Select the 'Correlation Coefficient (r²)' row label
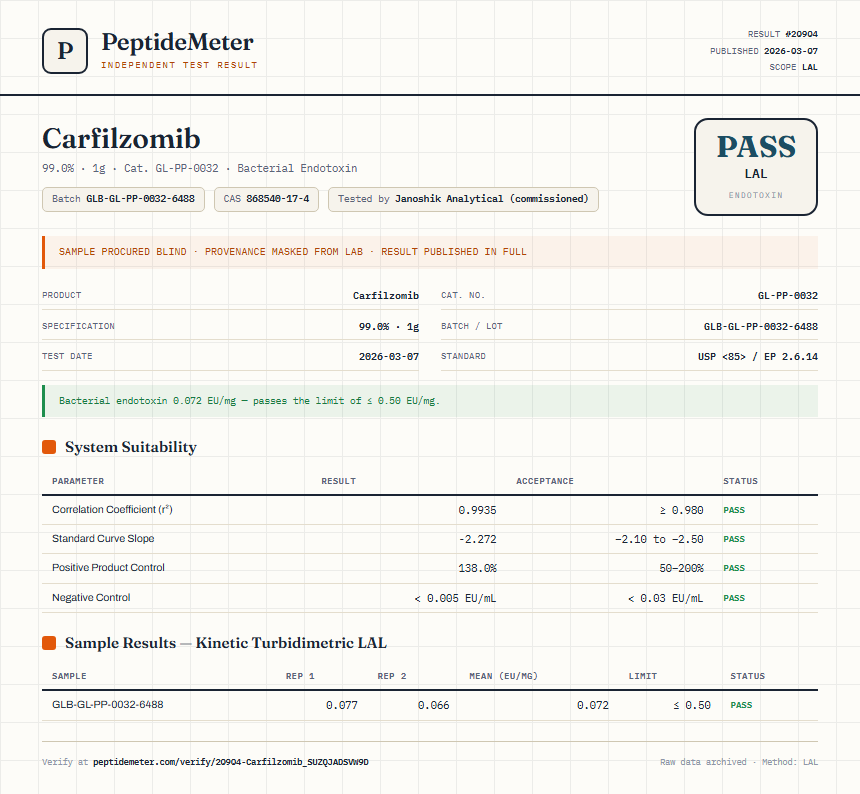Screen dimensions: 860x794 112,509
